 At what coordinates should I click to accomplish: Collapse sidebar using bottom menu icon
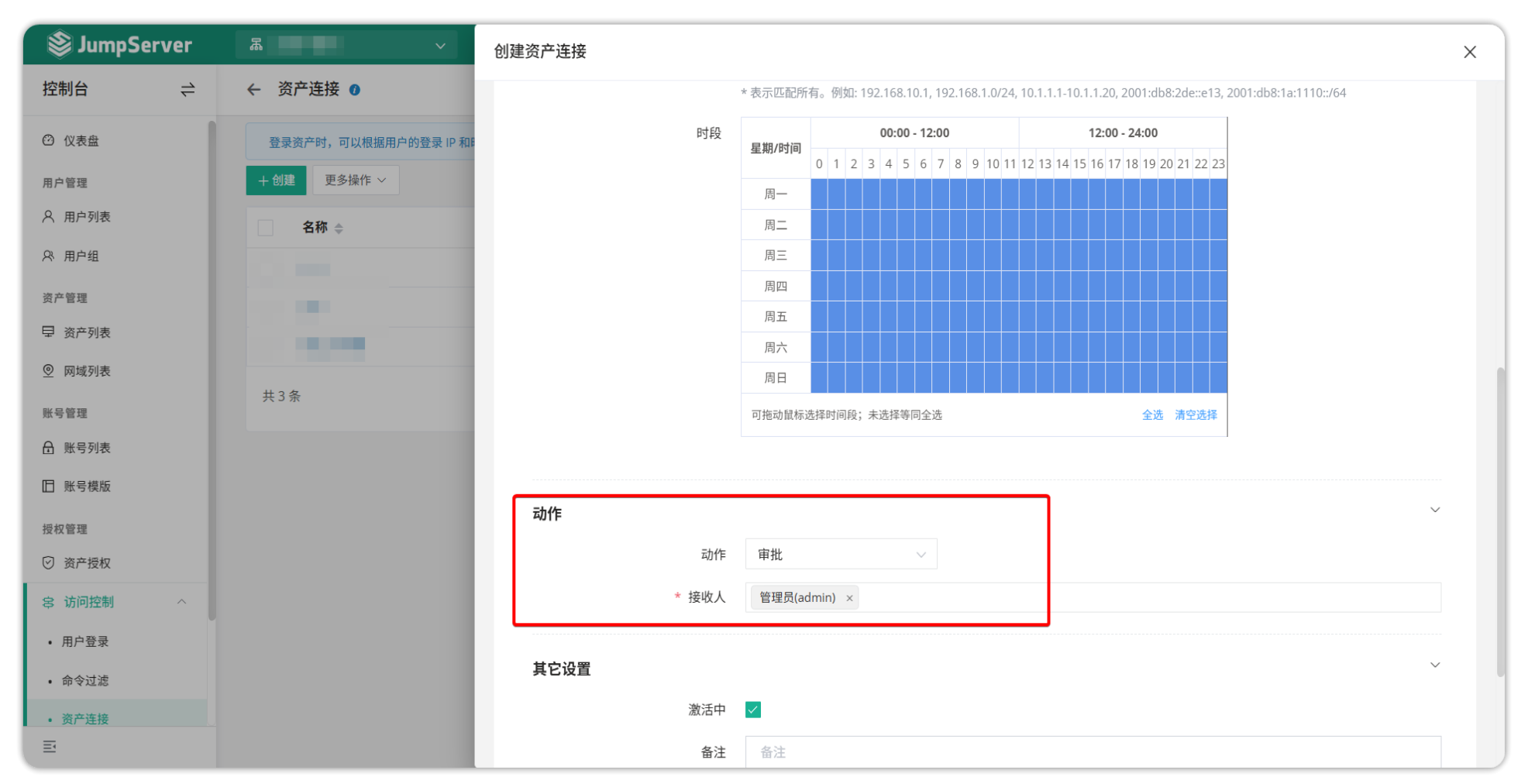(50, 747)
